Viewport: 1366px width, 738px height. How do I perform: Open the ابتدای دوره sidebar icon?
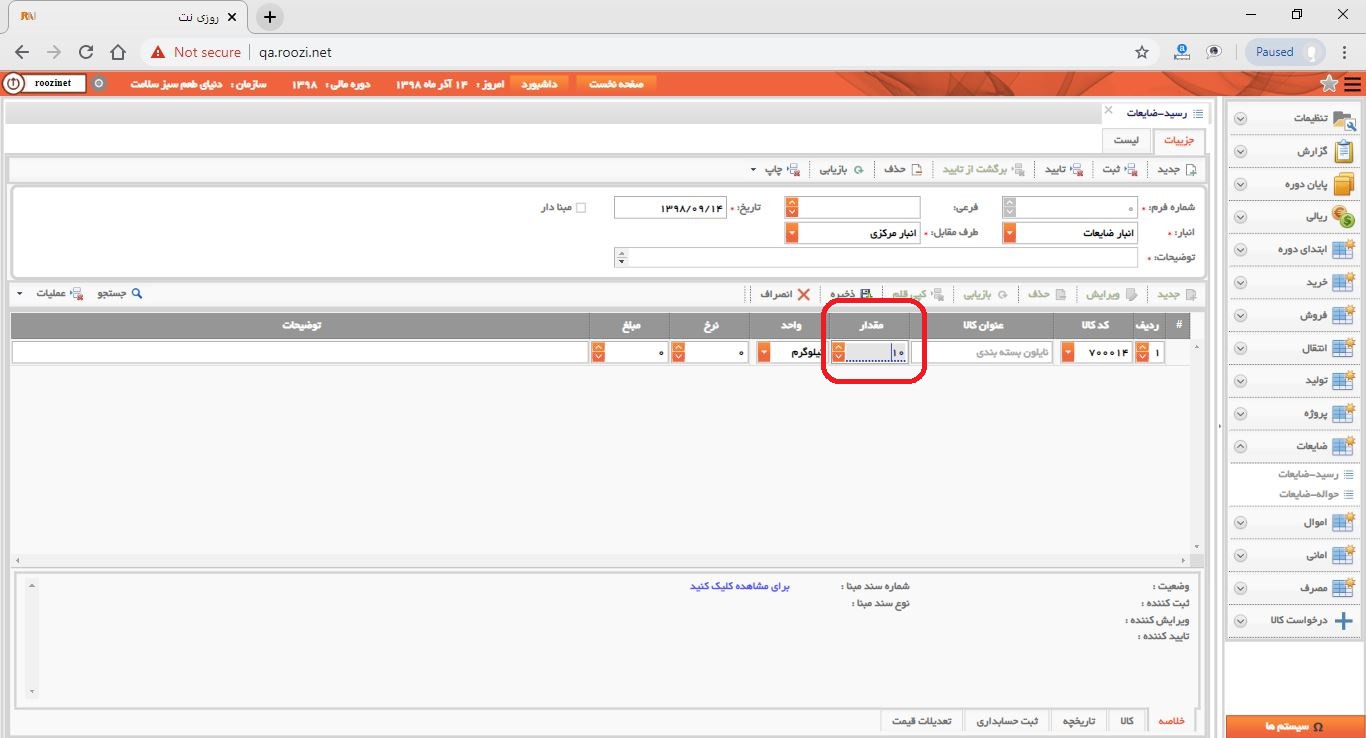[1344, 250]
